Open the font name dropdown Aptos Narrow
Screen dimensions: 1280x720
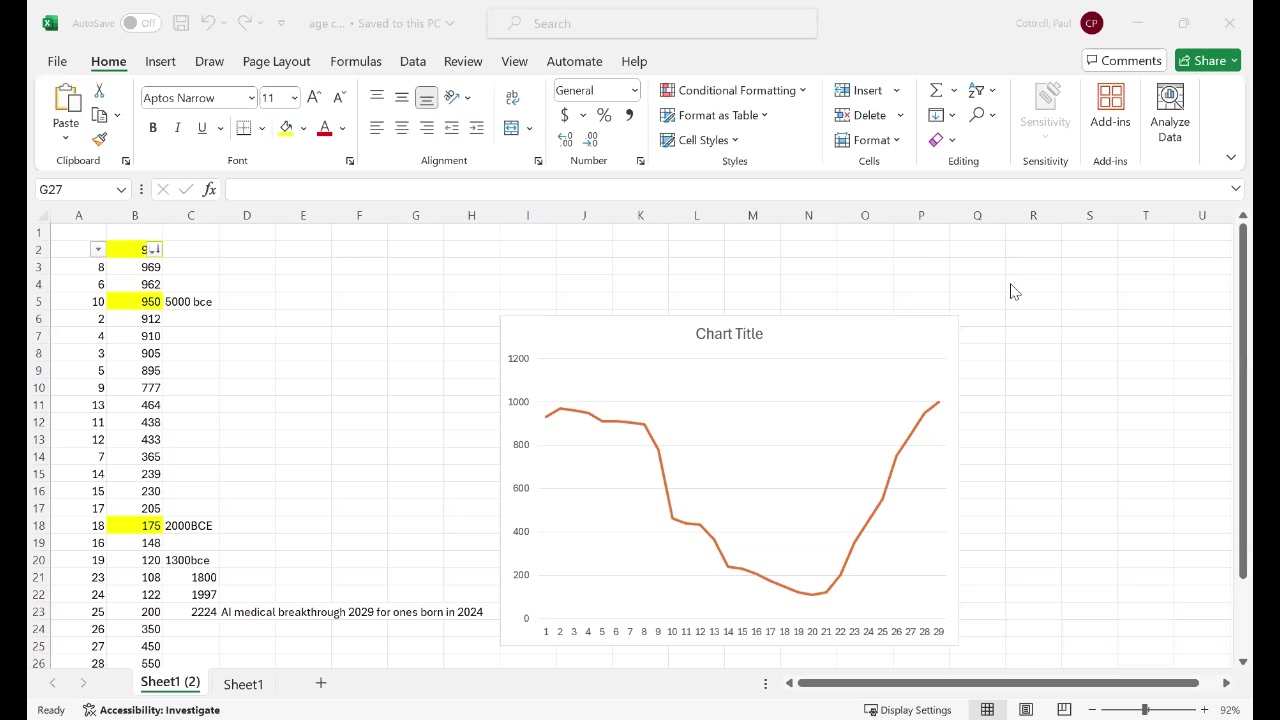pos(198,98)
